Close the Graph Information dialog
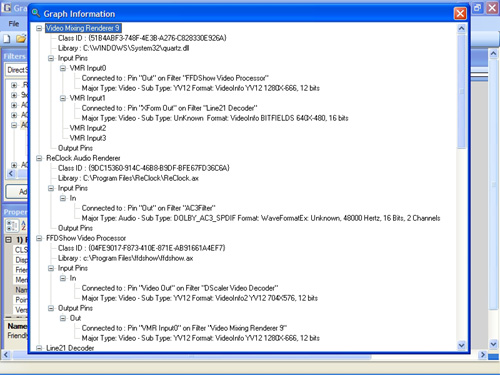 [x=460, y=13]
